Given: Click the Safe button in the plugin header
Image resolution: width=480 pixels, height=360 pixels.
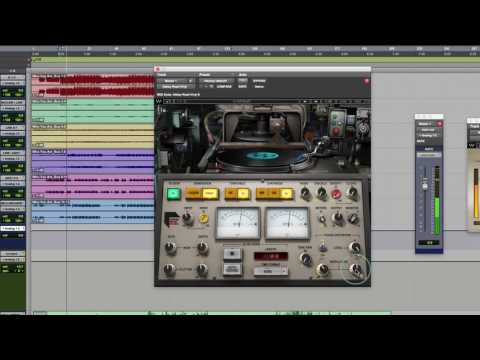Looking at the screenshot, I should point(242,87).
